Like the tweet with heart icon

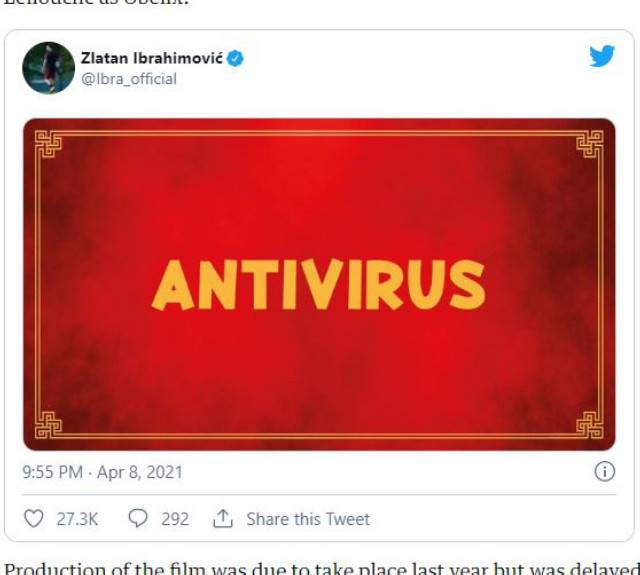coord(33,519)
